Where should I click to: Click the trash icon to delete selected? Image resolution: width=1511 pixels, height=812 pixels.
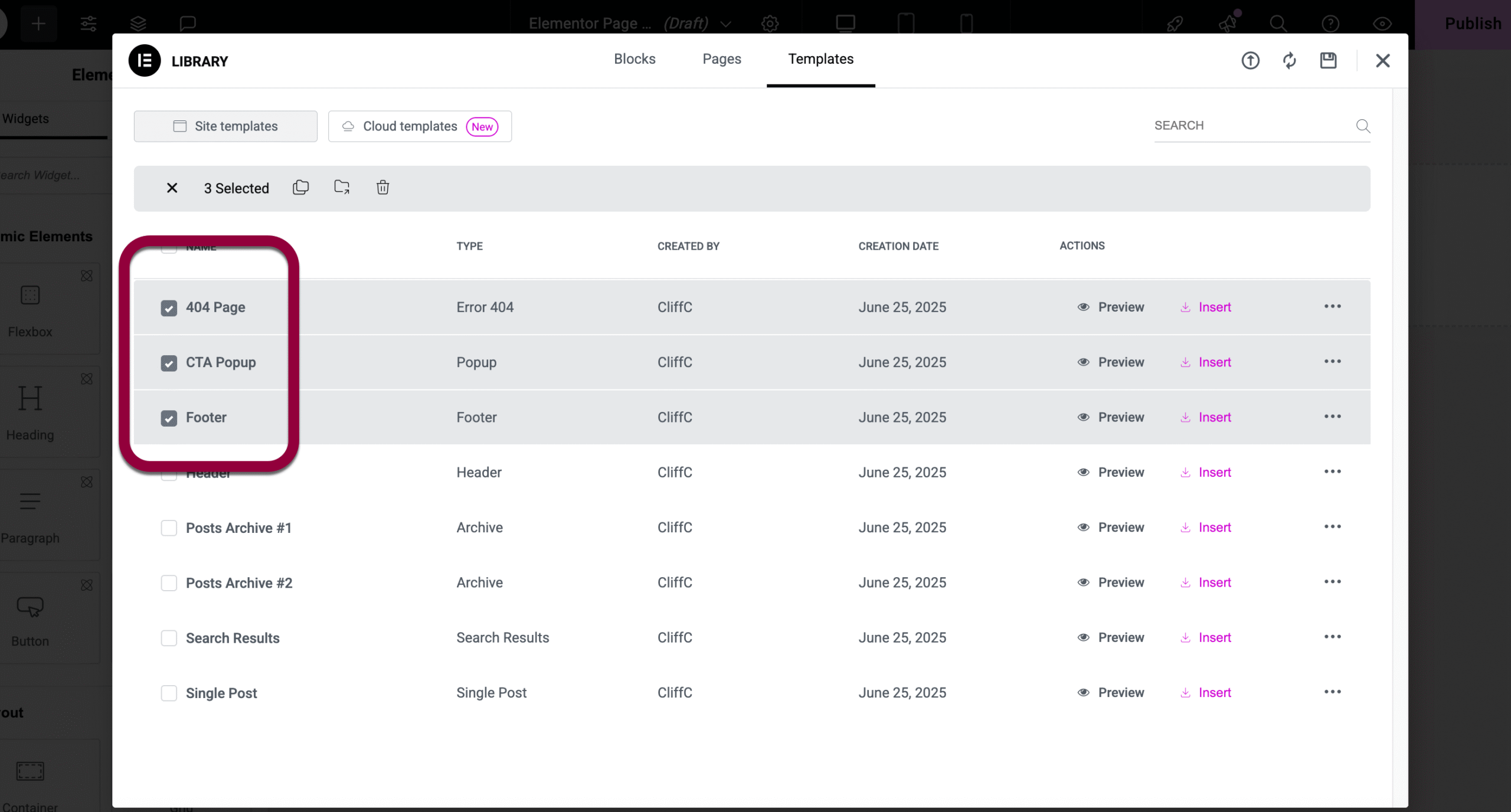click(x=382, y=188)
